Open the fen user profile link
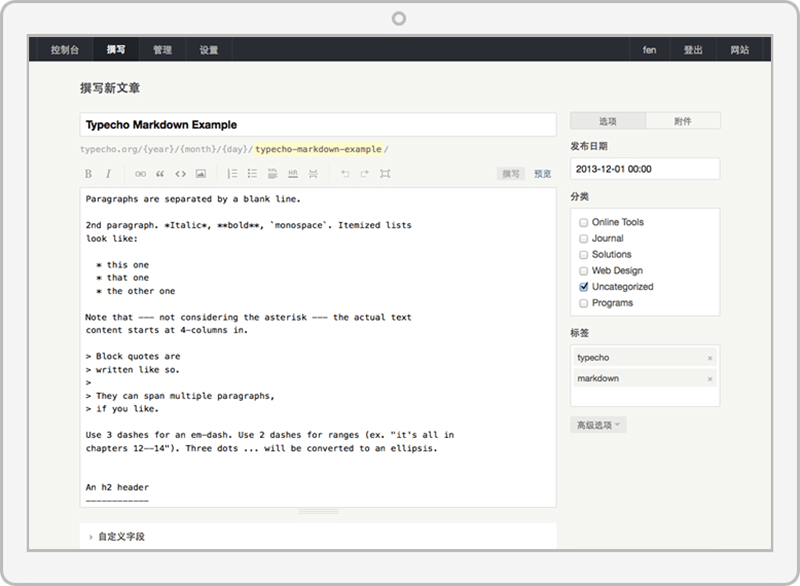800x586 pixels. click(x=649, y=49)
